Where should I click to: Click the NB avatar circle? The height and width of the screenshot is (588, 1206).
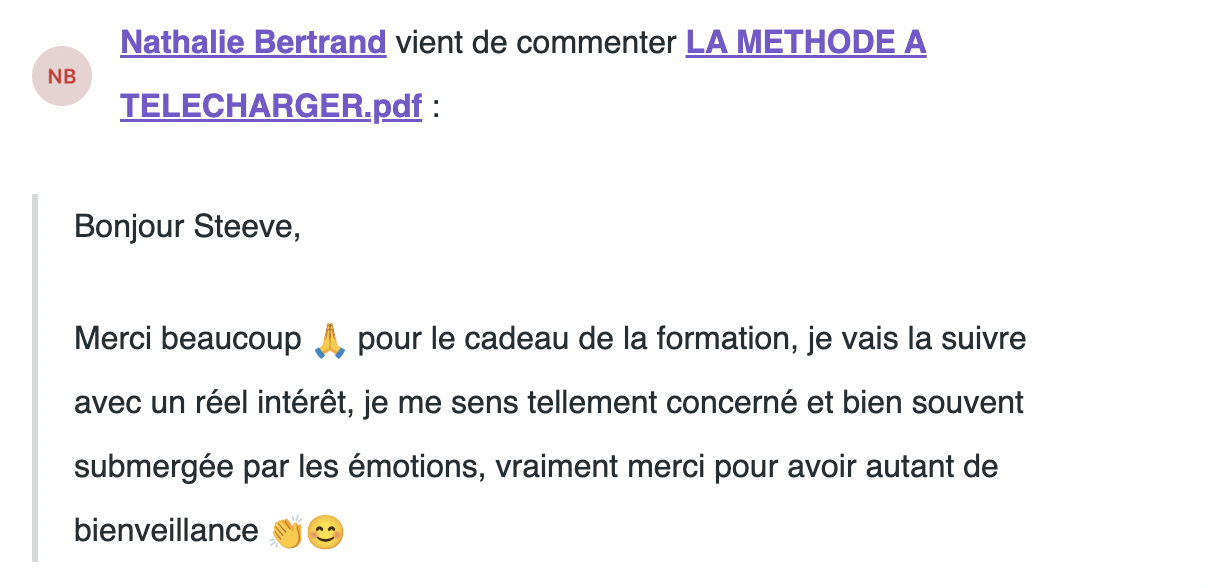(x=62, y=76)
